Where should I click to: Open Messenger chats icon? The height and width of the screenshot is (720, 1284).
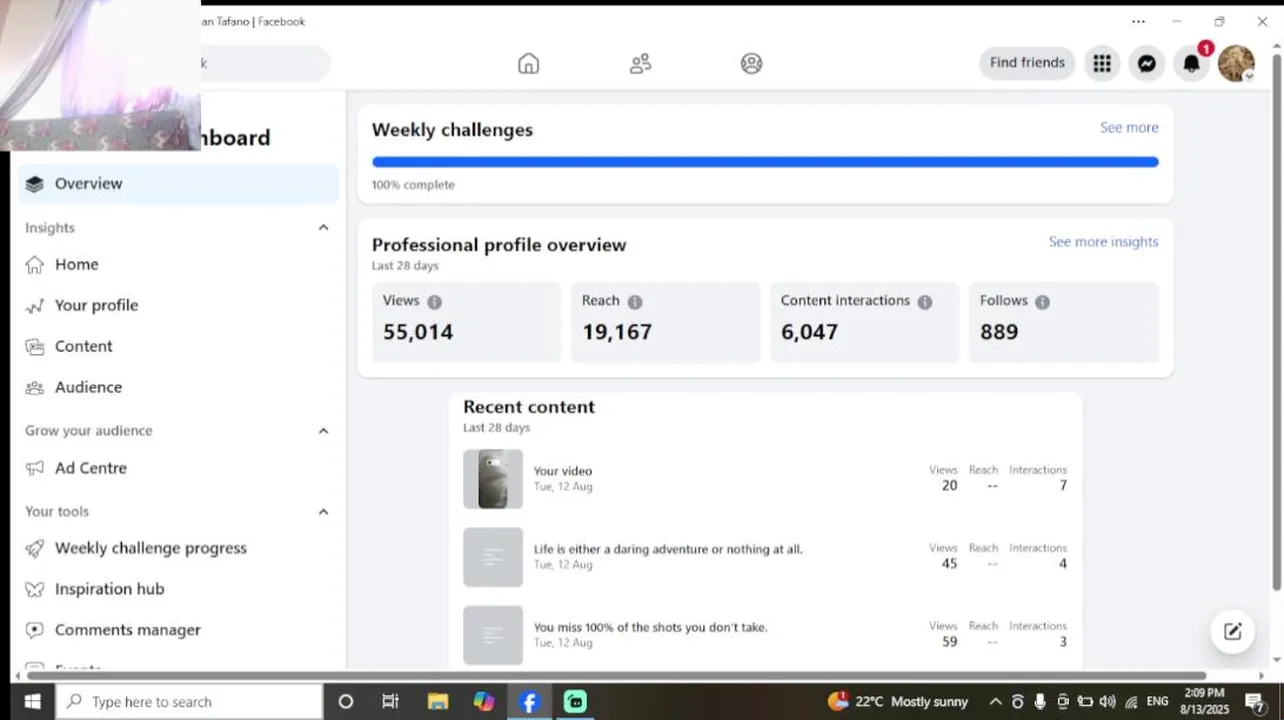[x=1147, y=63]
